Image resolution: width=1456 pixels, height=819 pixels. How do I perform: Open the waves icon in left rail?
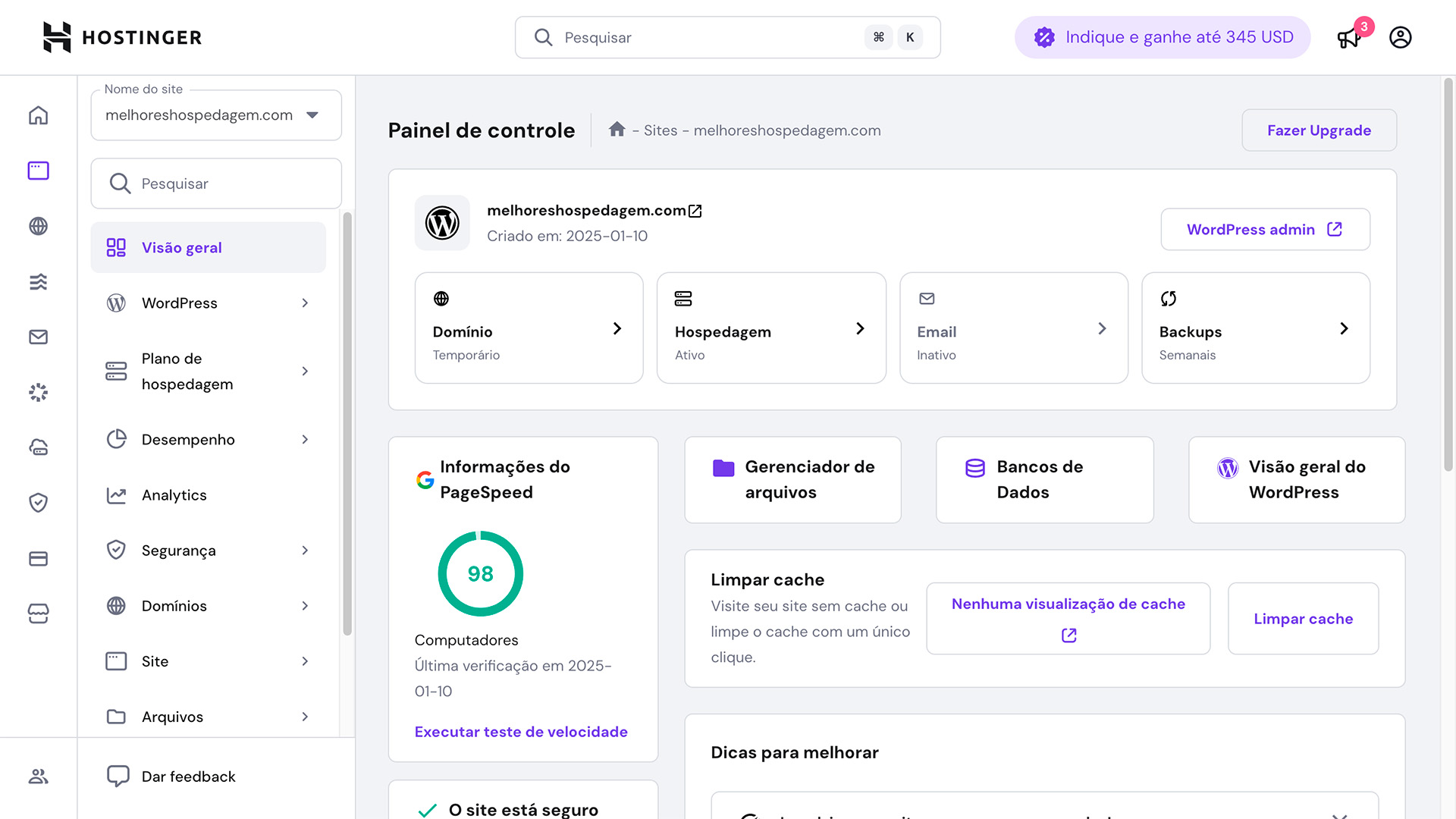coord(38,281)
